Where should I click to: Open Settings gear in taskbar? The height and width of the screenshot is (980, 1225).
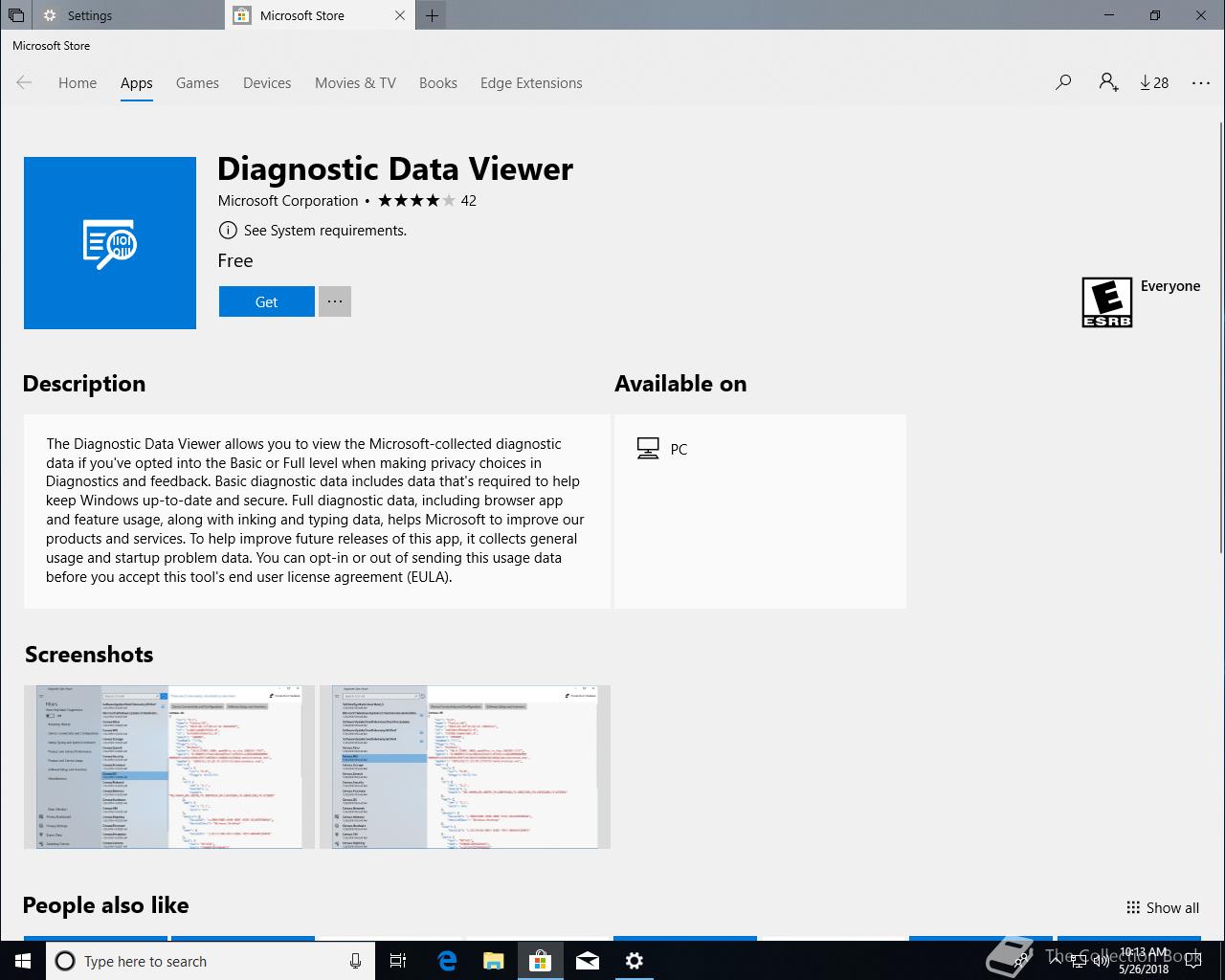click(x=634, y=961)
